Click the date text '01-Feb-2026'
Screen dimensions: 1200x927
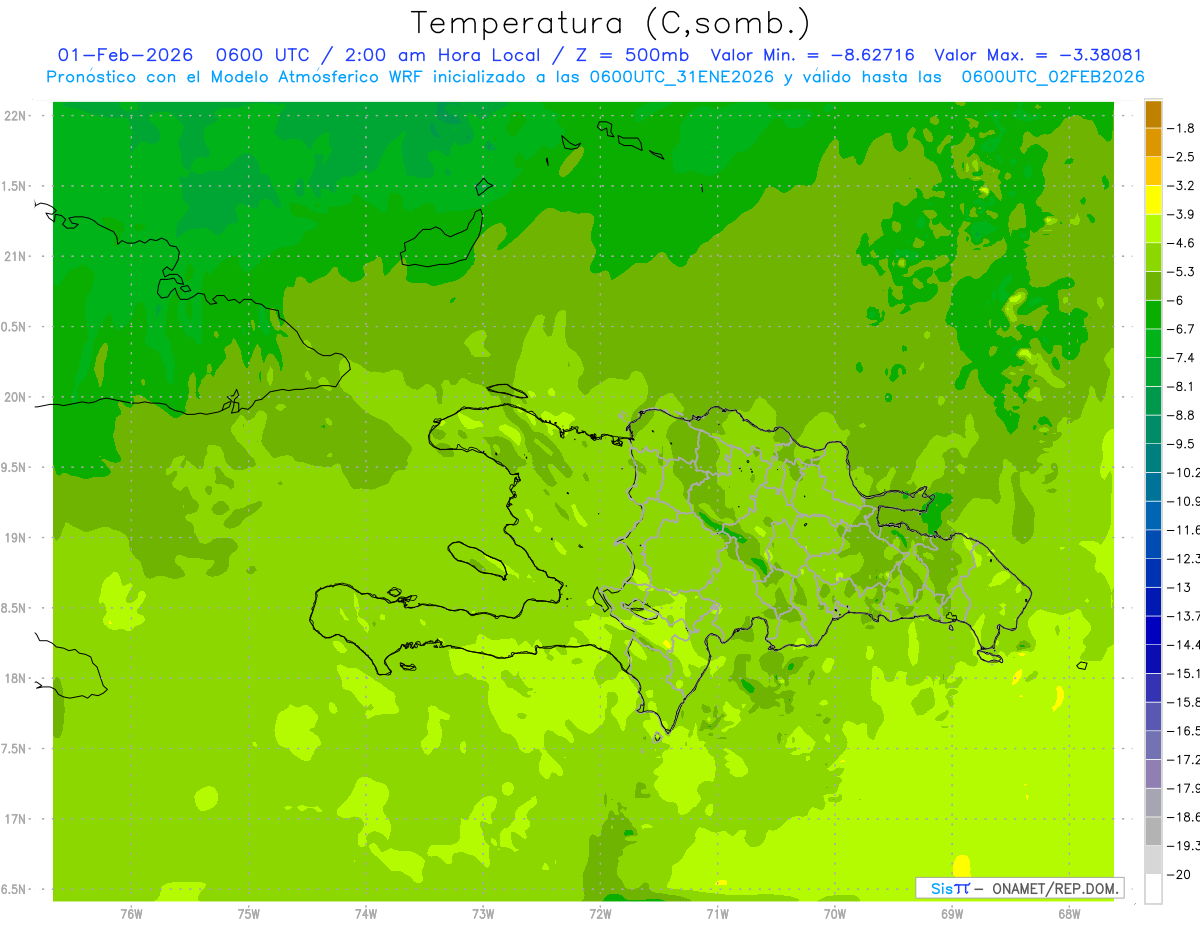coord(125,55)
